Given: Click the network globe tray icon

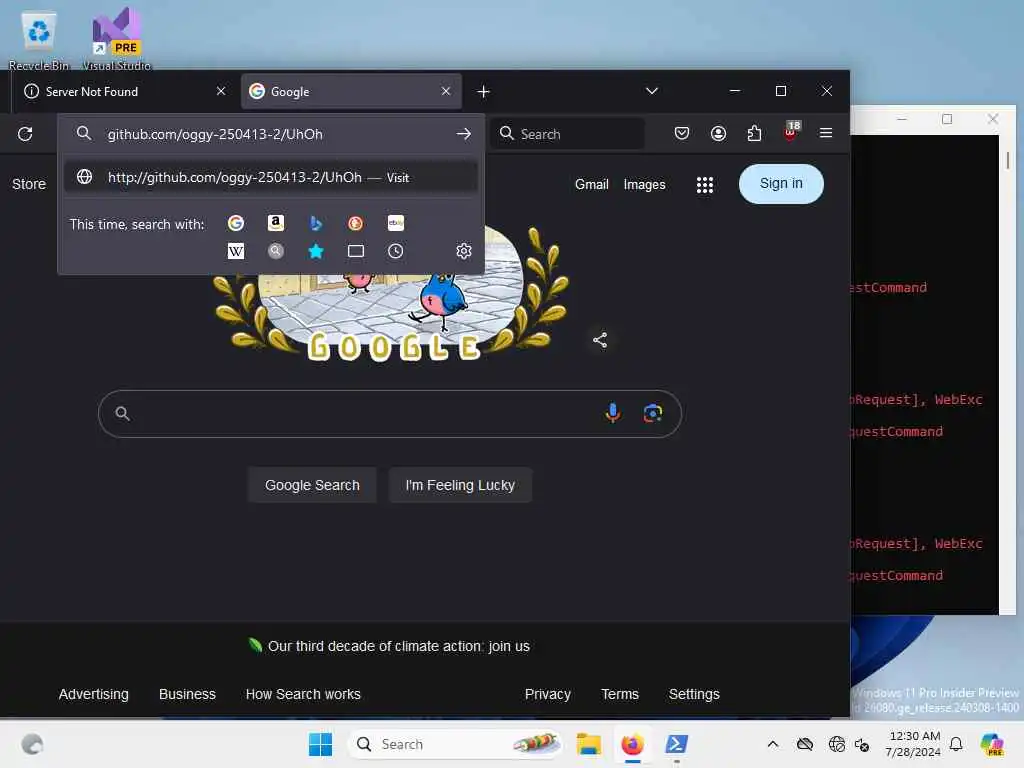Looking at the screenshot, I should 837,744.
